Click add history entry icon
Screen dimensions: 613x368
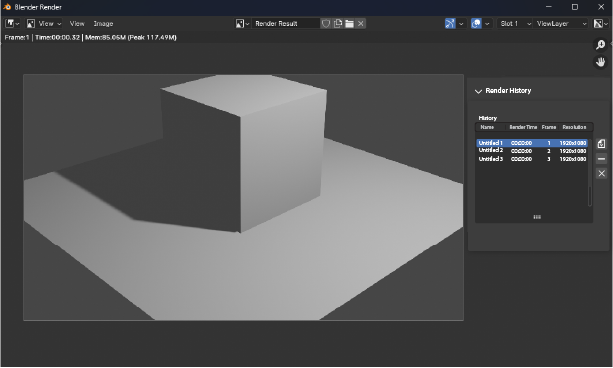[x=601, y=144]
